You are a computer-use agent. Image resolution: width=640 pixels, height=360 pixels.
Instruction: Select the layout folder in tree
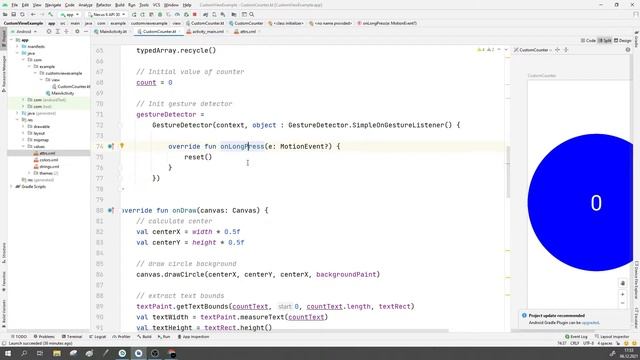(36, 133)
